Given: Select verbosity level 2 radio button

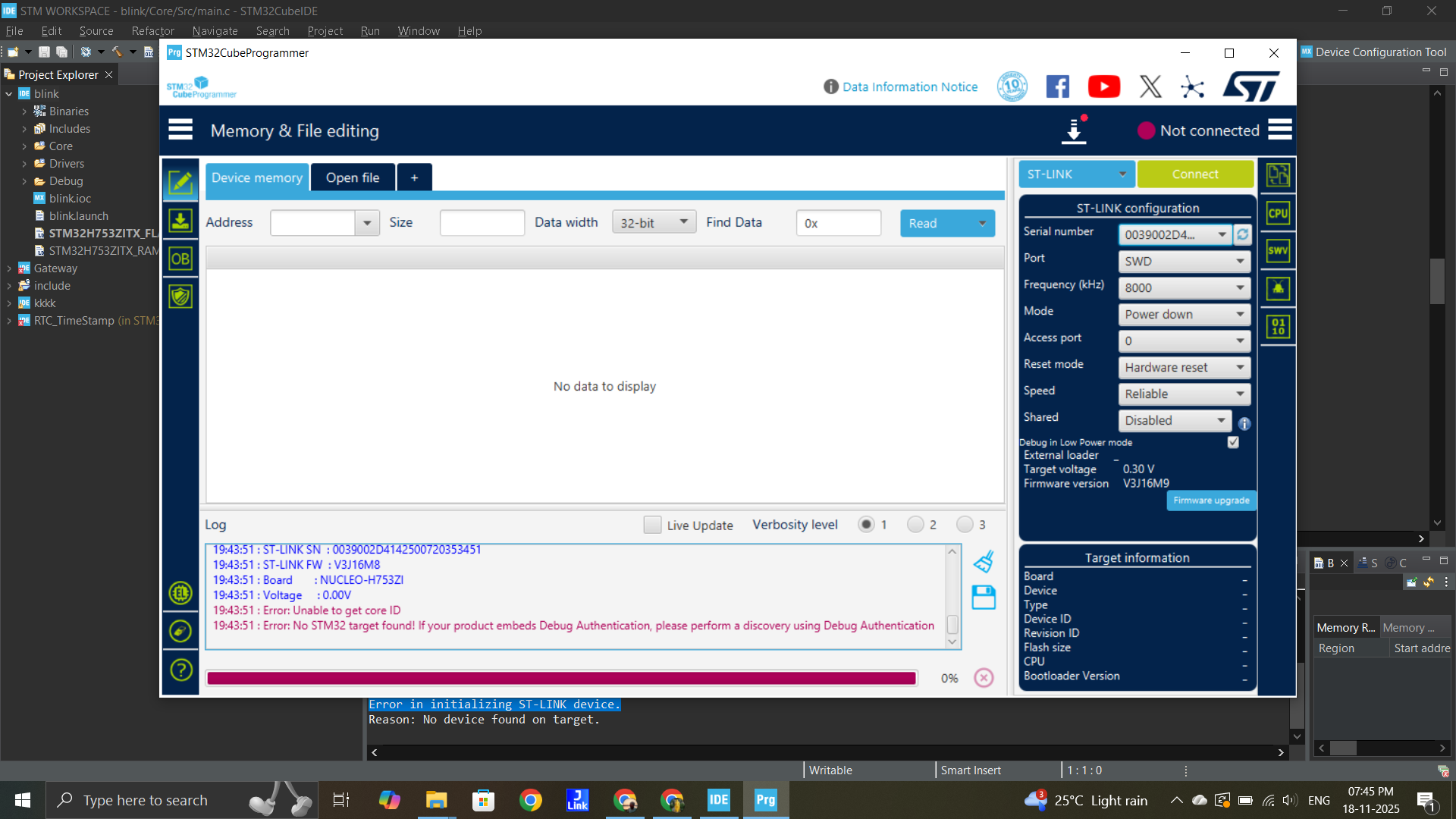Looking at the screenshot, I should [915, 525].
